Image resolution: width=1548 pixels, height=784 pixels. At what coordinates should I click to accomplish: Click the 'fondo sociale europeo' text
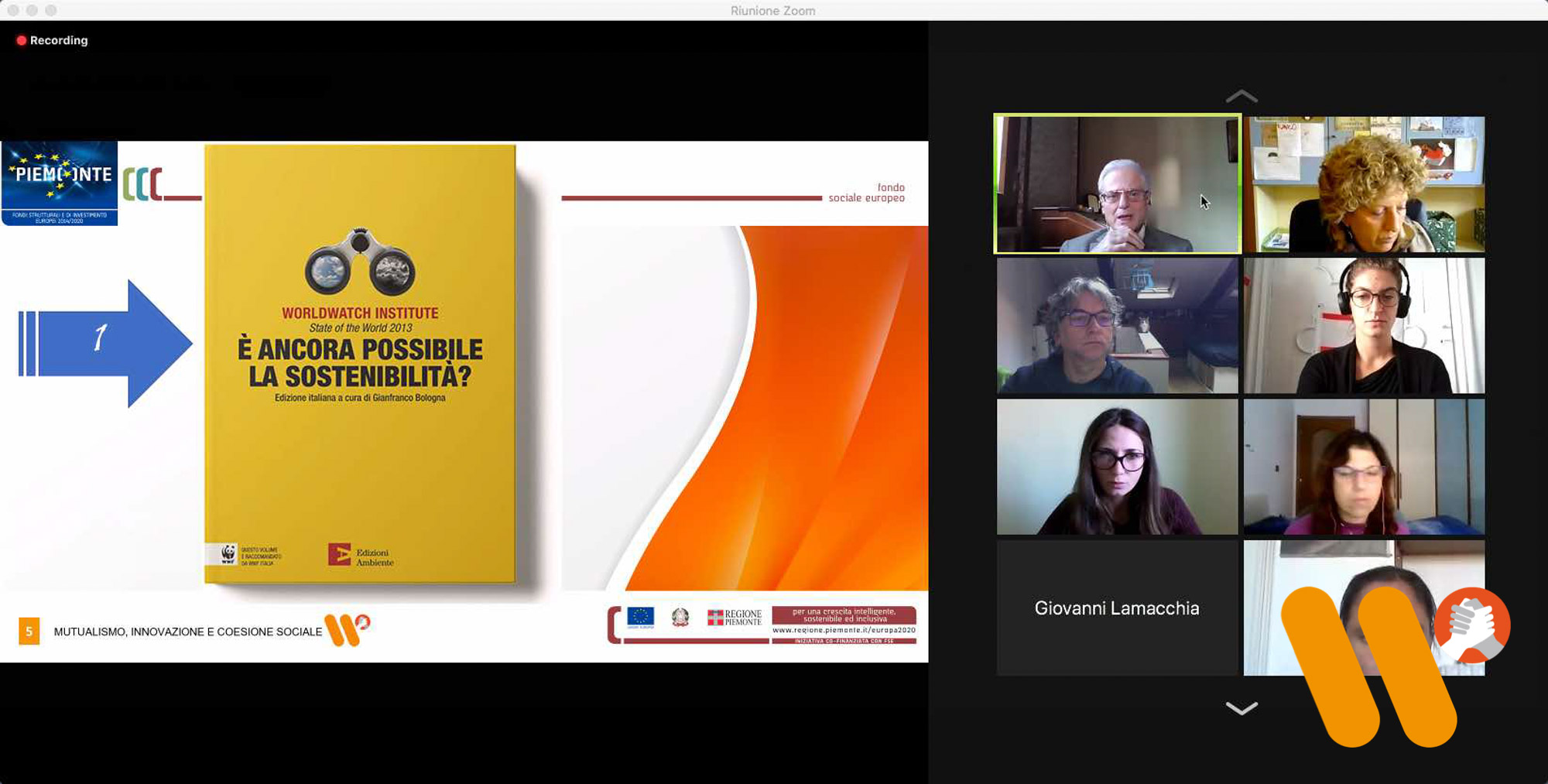coord(867,193)
